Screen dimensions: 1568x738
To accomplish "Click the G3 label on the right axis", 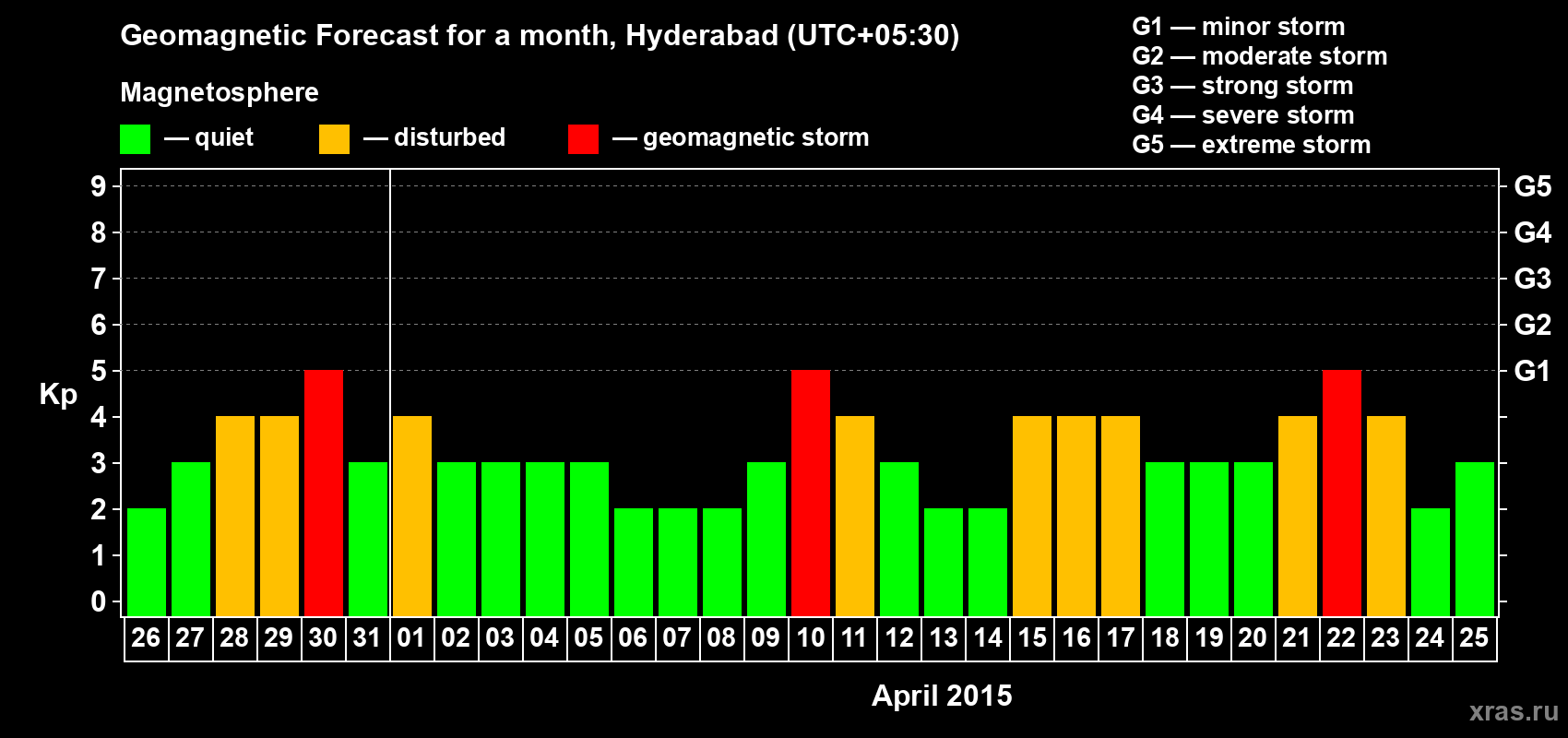I will click(x=1533, y=279).
